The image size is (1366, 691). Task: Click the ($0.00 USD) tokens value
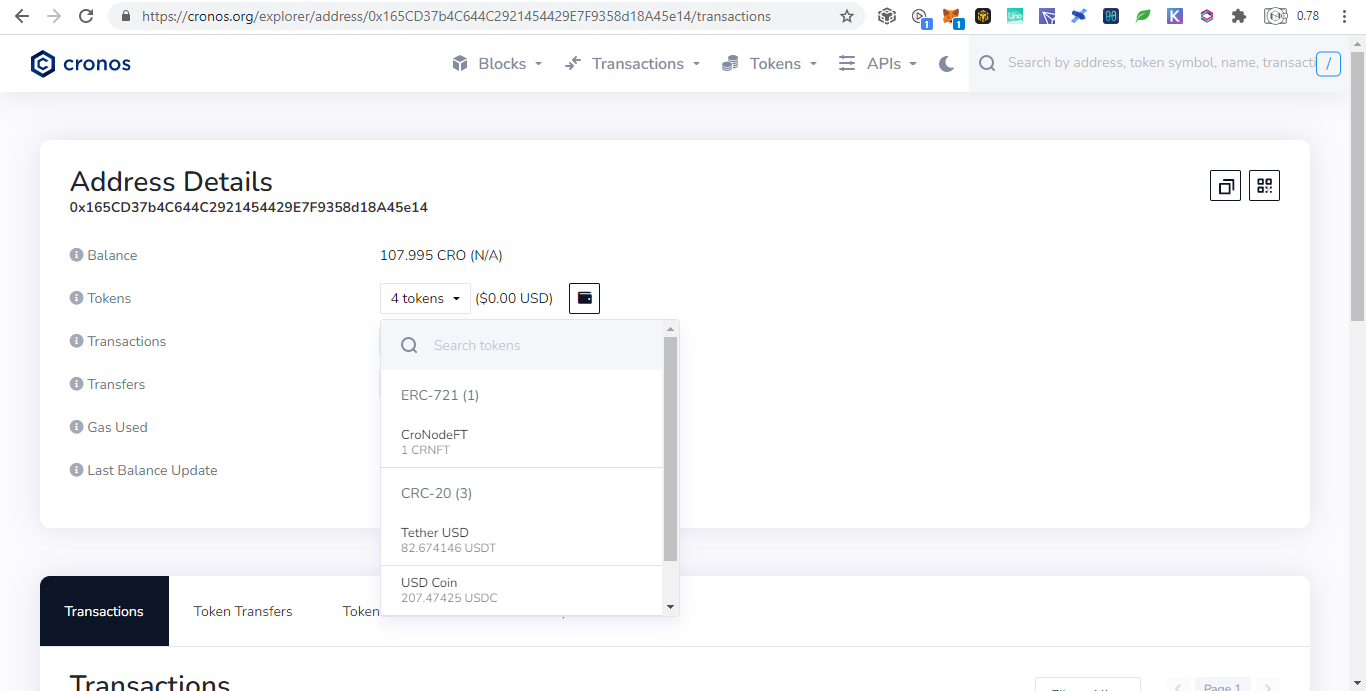(x=514, y=298)
